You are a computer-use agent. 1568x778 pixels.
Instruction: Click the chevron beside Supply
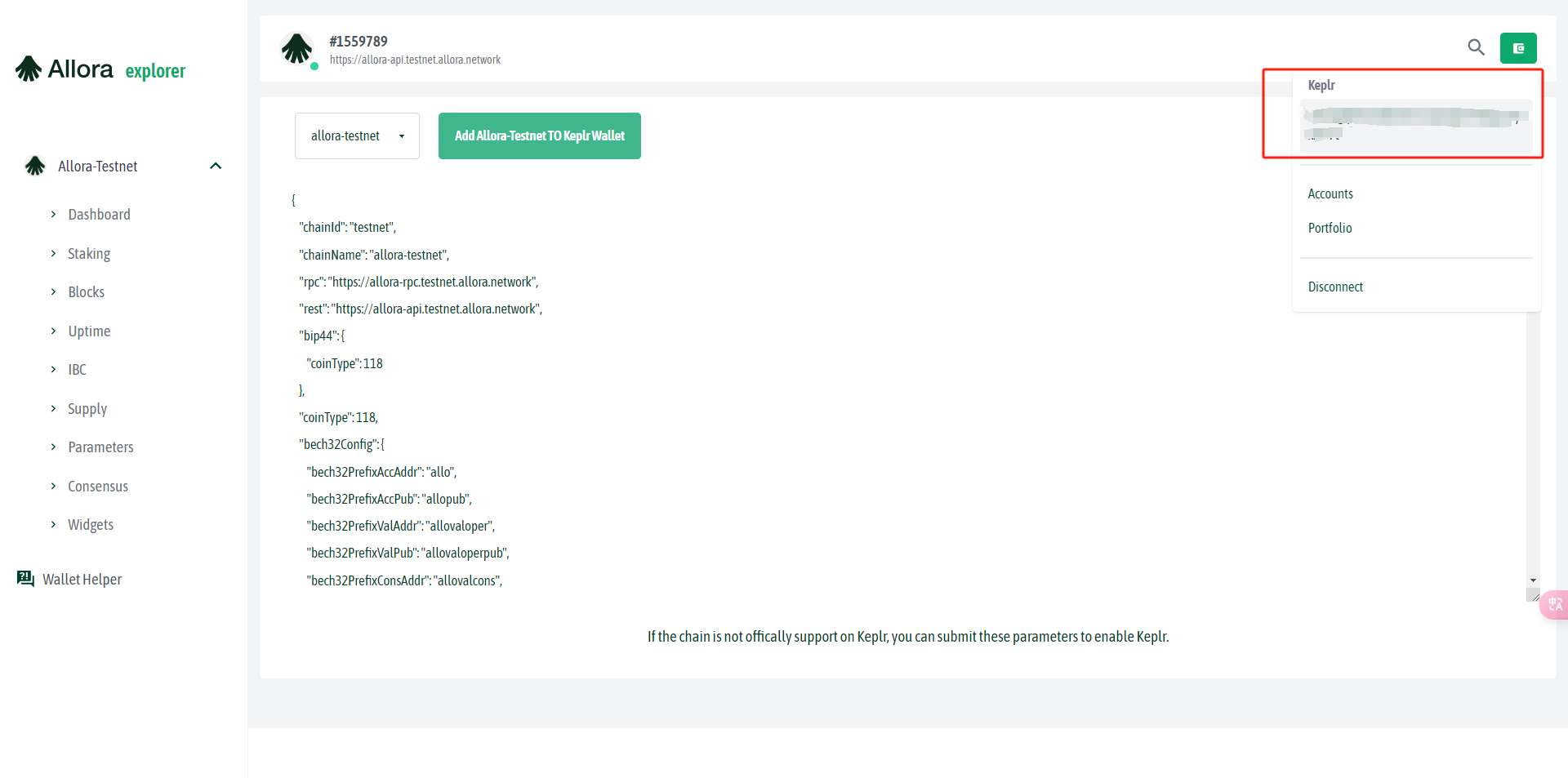(53, 408)
